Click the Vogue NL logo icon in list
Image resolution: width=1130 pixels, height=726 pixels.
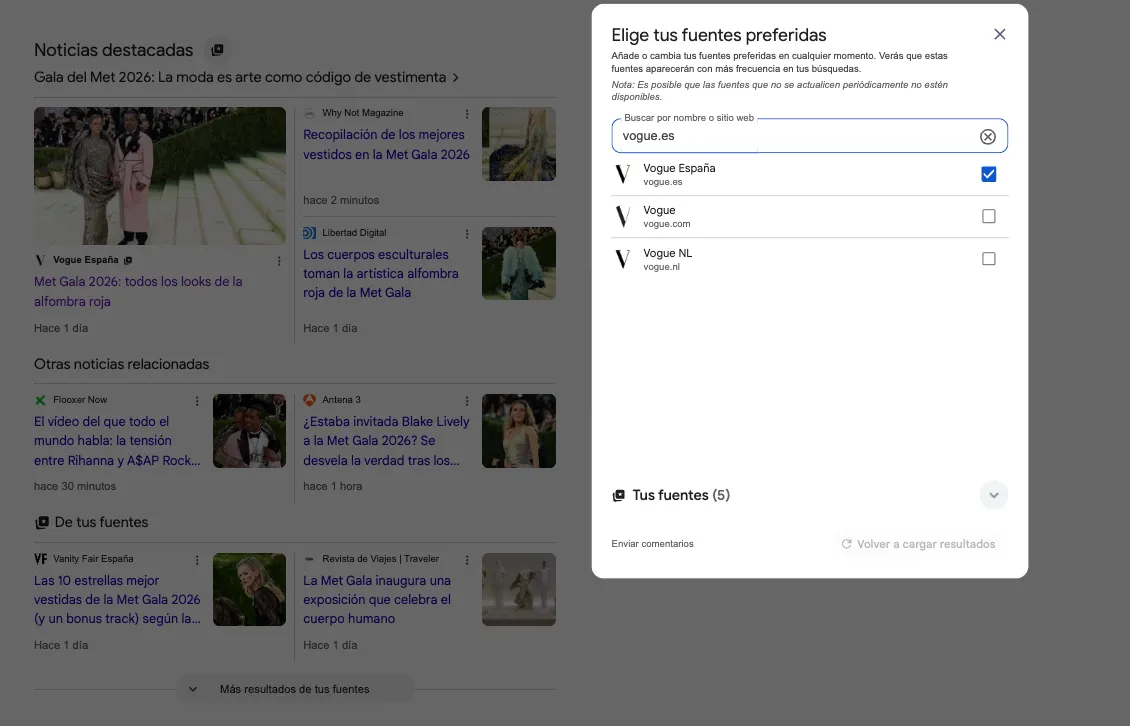click(623, 259)
